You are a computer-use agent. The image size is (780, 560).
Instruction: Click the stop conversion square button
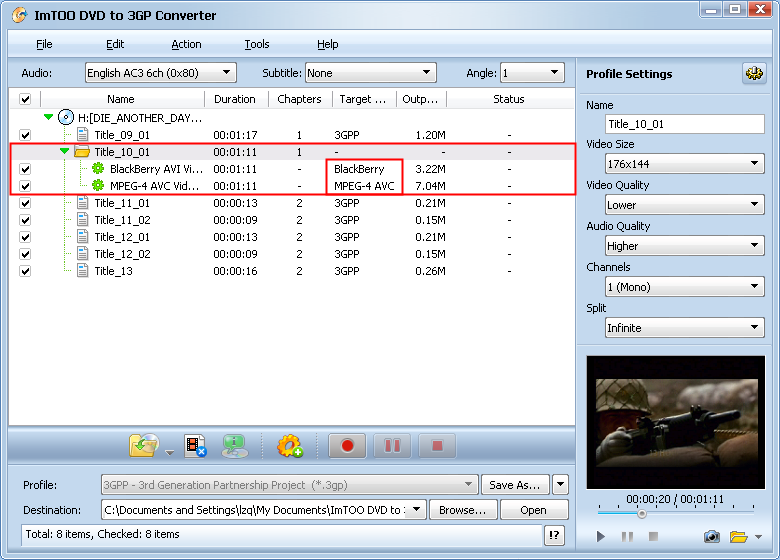tap(437, 446)
